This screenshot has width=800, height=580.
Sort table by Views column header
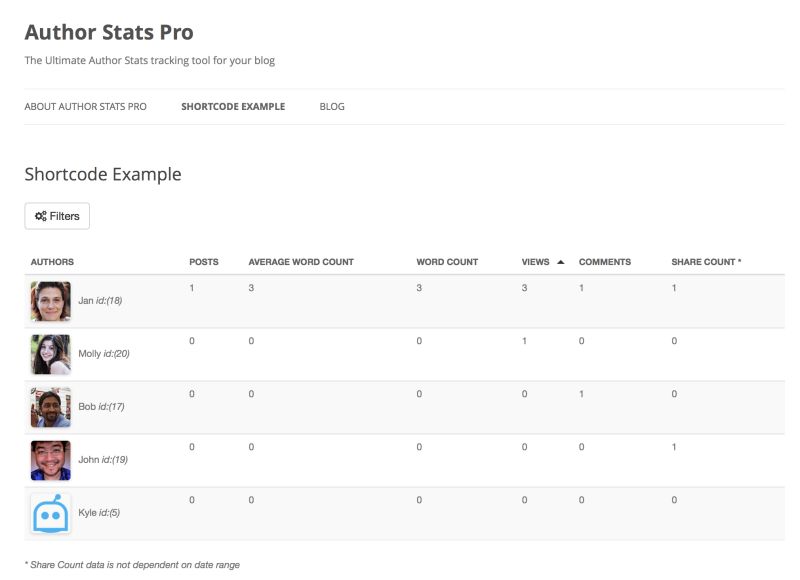[x=536, y=262]
